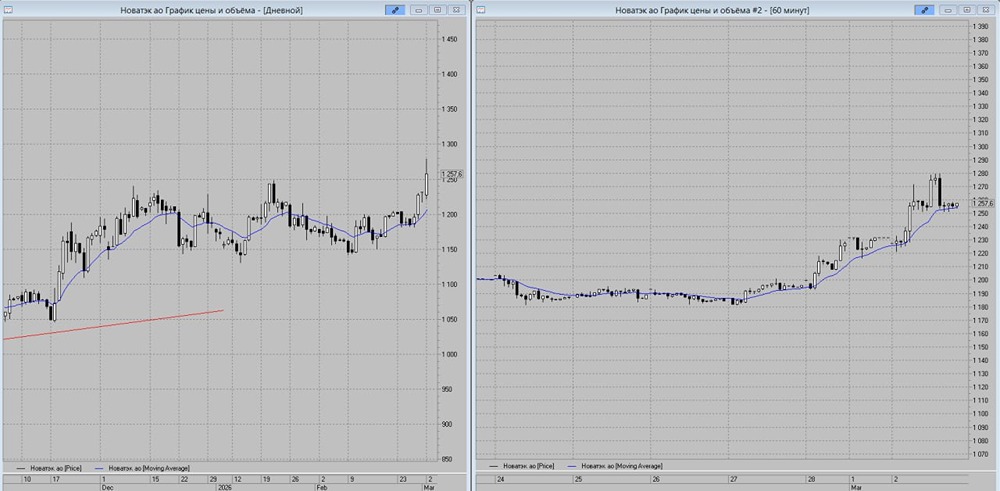
Task: Click the 'Mar' month label on the 60-minute chart time axis
Action: tap(858, 487)
